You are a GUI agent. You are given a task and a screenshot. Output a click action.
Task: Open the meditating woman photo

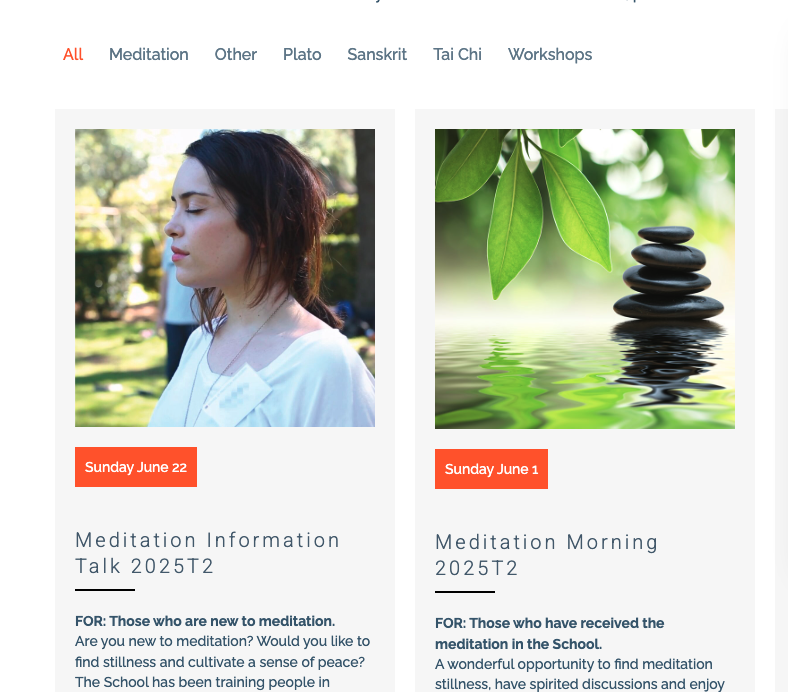225,278
